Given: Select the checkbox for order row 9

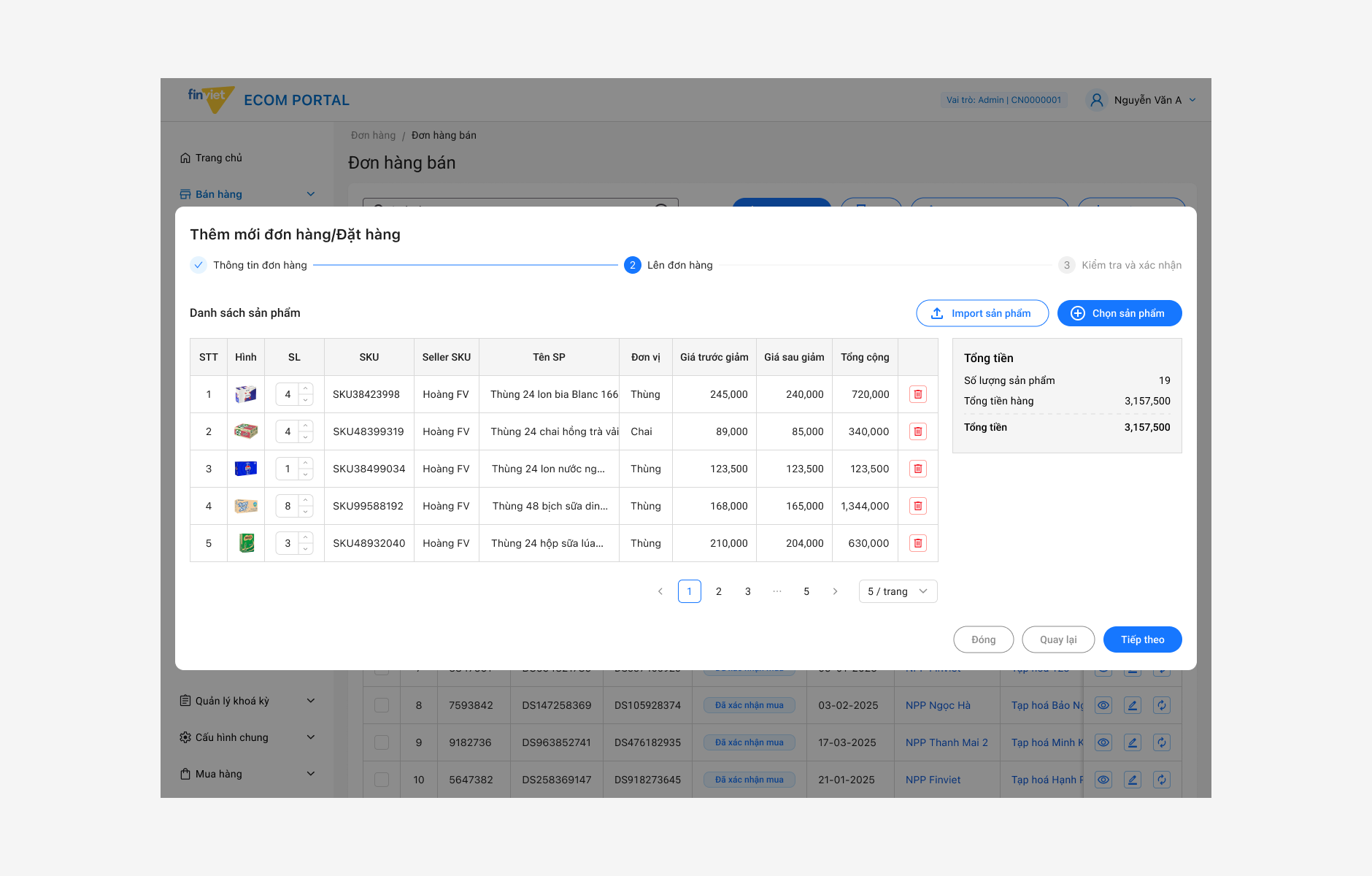Looking at the screenshot, I should click(382, 742).
